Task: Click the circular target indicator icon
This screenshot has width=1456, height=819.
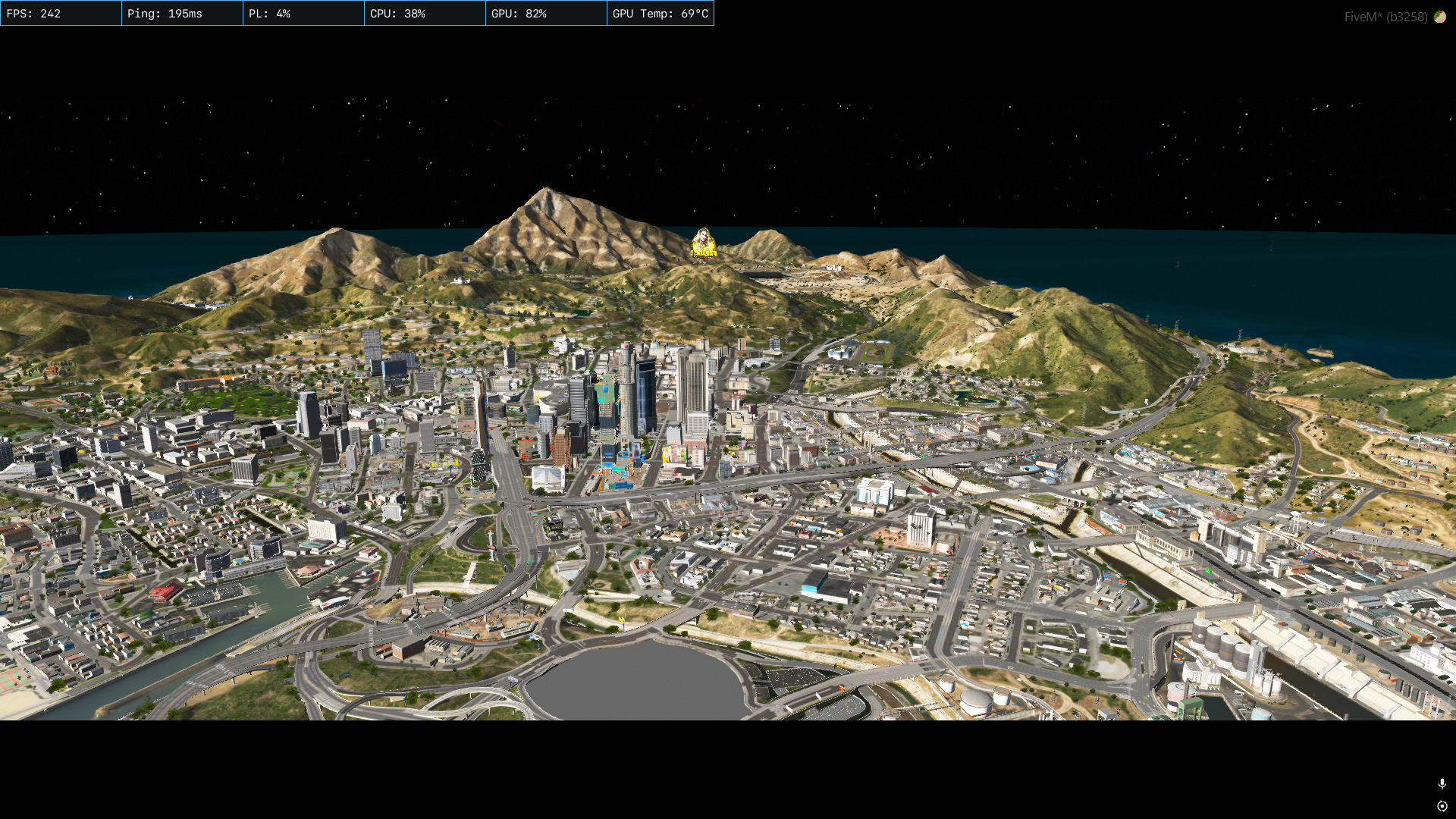Action: tap(1442, 806)
